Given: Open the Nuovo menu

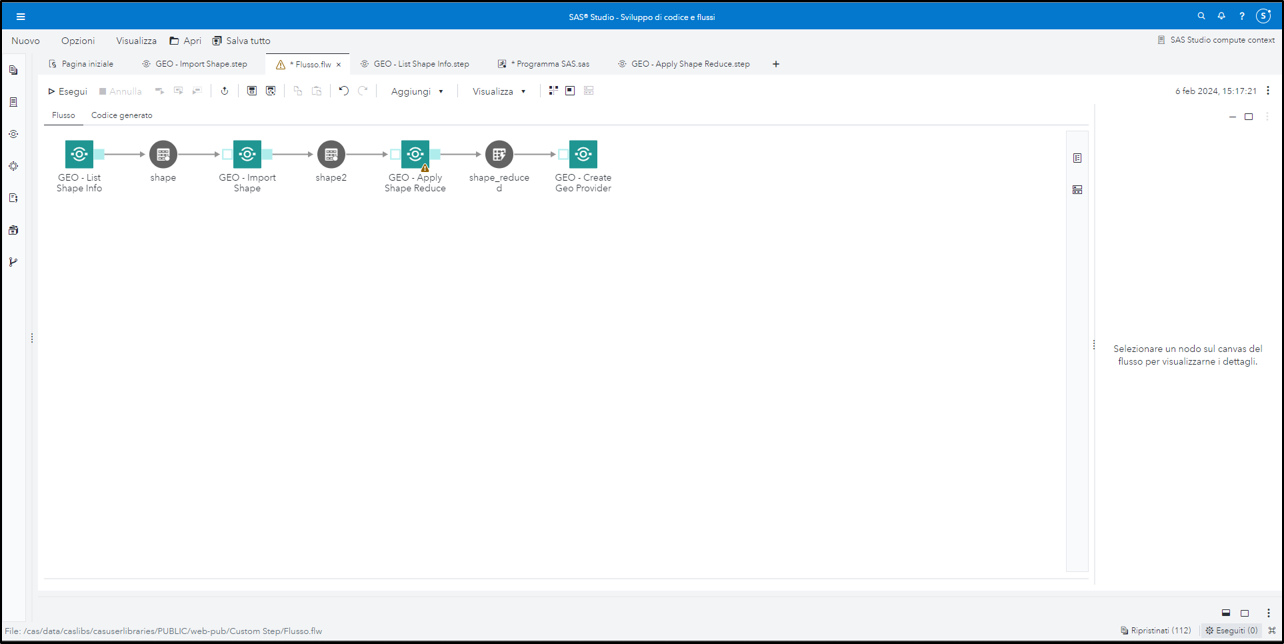Looking at the screenshot, I should 25,41.
